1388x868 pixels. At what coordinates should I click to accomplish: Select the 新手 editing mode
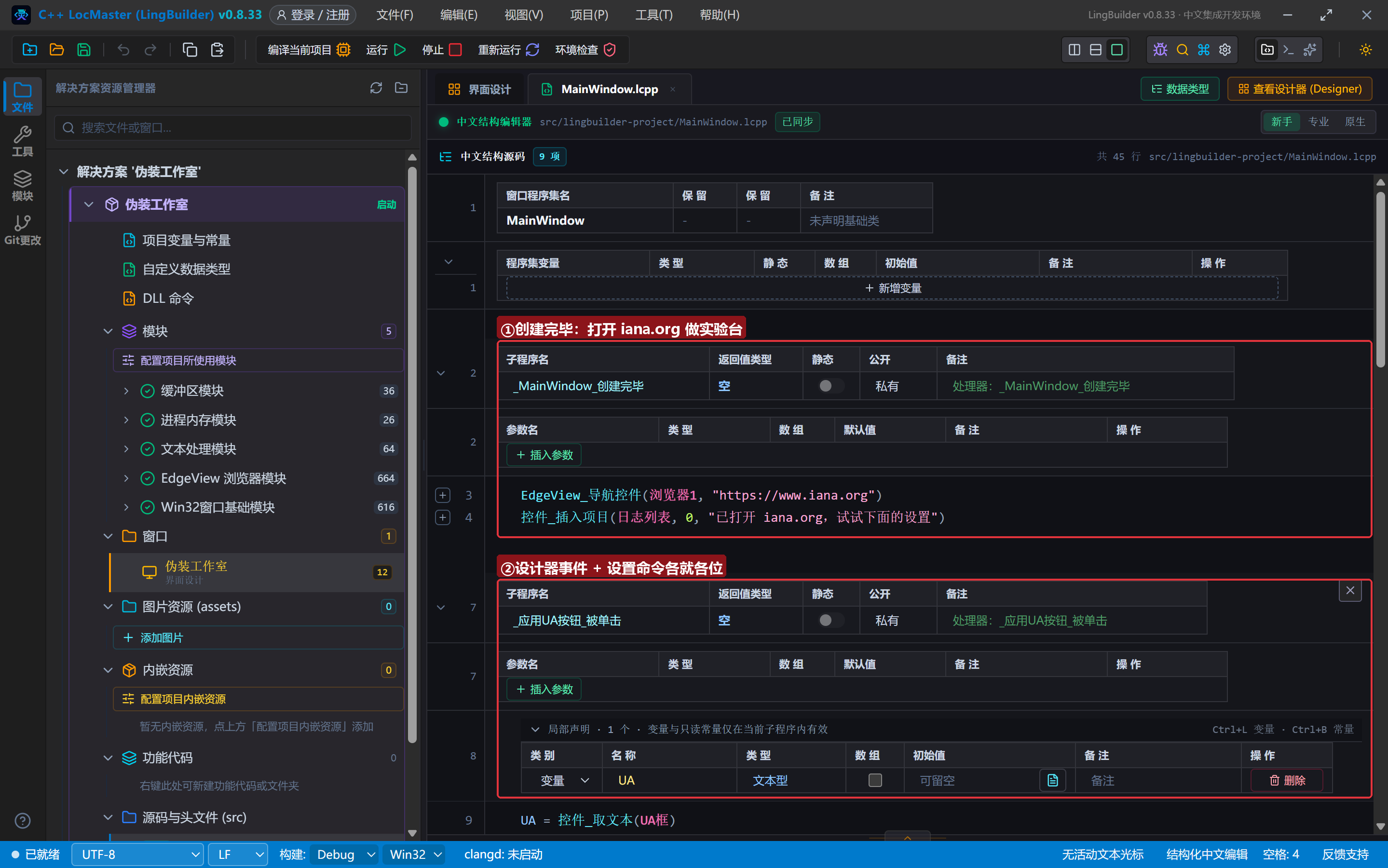(x=1281, y=122)
